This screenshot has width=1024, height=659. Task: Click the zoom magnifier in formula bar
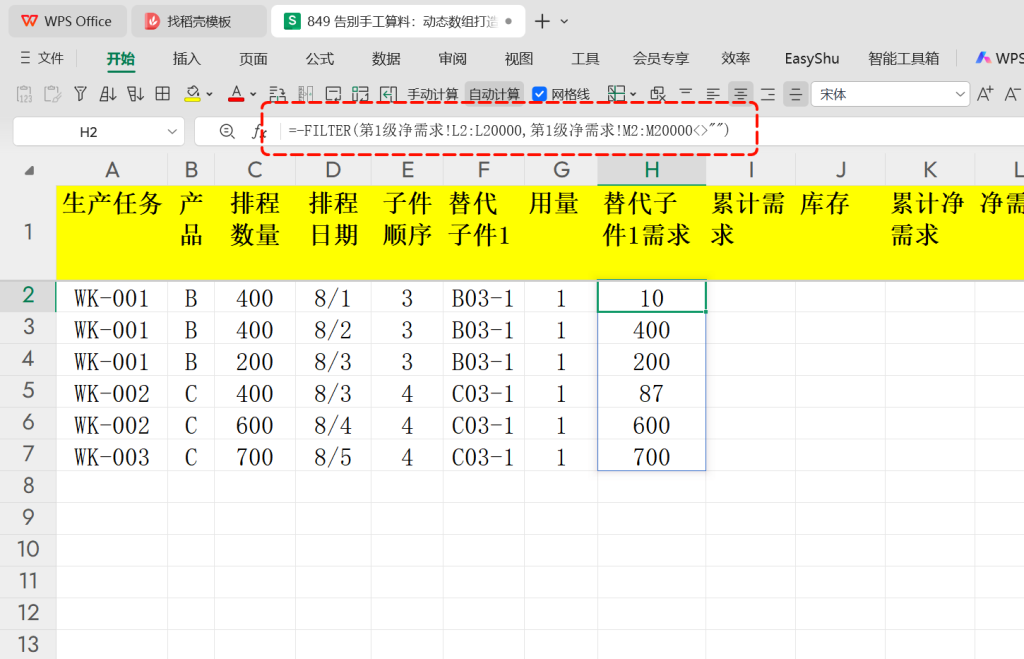[227, 132]
